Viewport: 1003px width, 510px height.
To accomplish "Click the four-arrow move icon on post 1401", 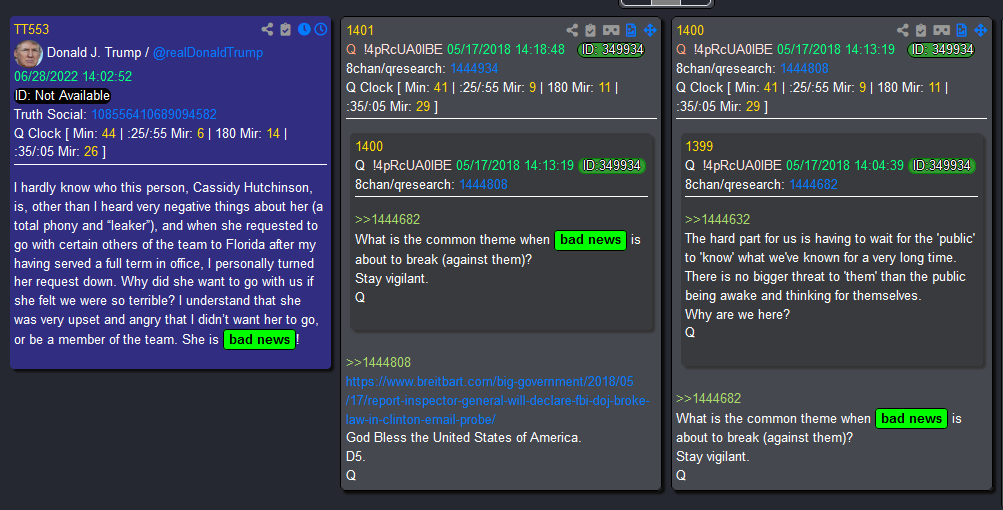I will click(x=650, y=30).
